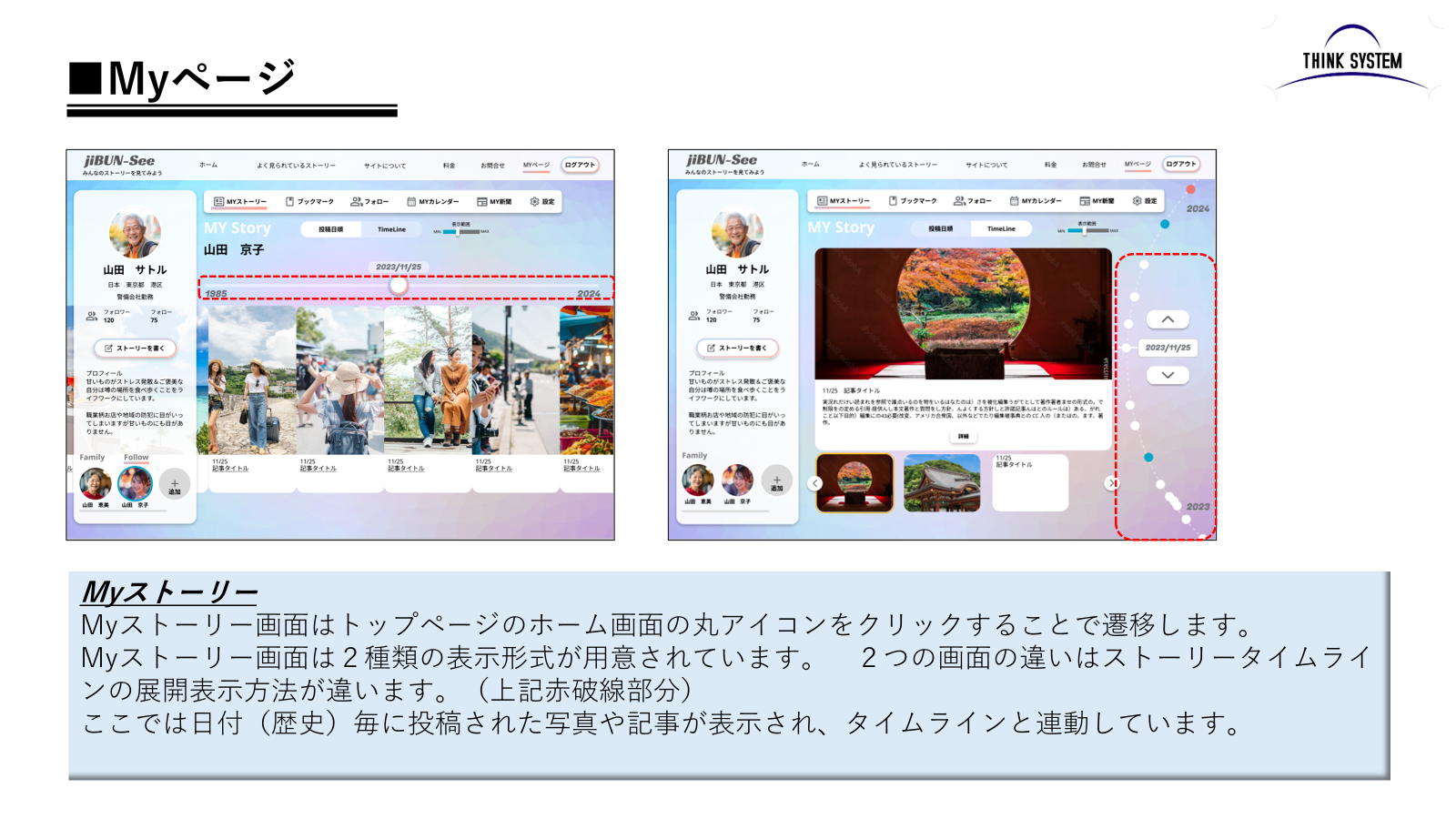This screenshot has height=819, width=1456.
Task: Open 設定 gear icon in the left mockup
Action: point(535,201)
